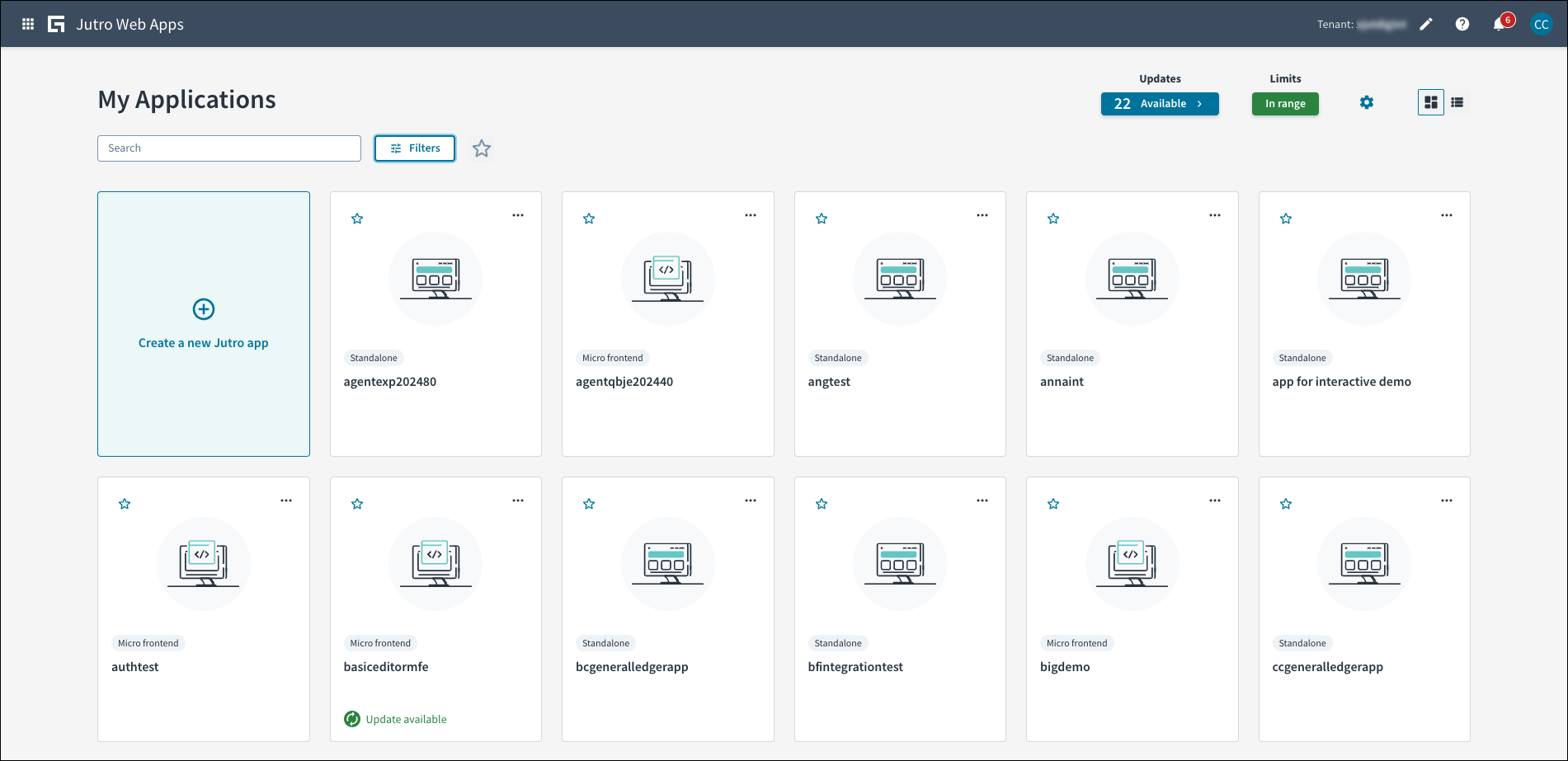
Task: Switch to list view layout
Action: coord(1457,101)
